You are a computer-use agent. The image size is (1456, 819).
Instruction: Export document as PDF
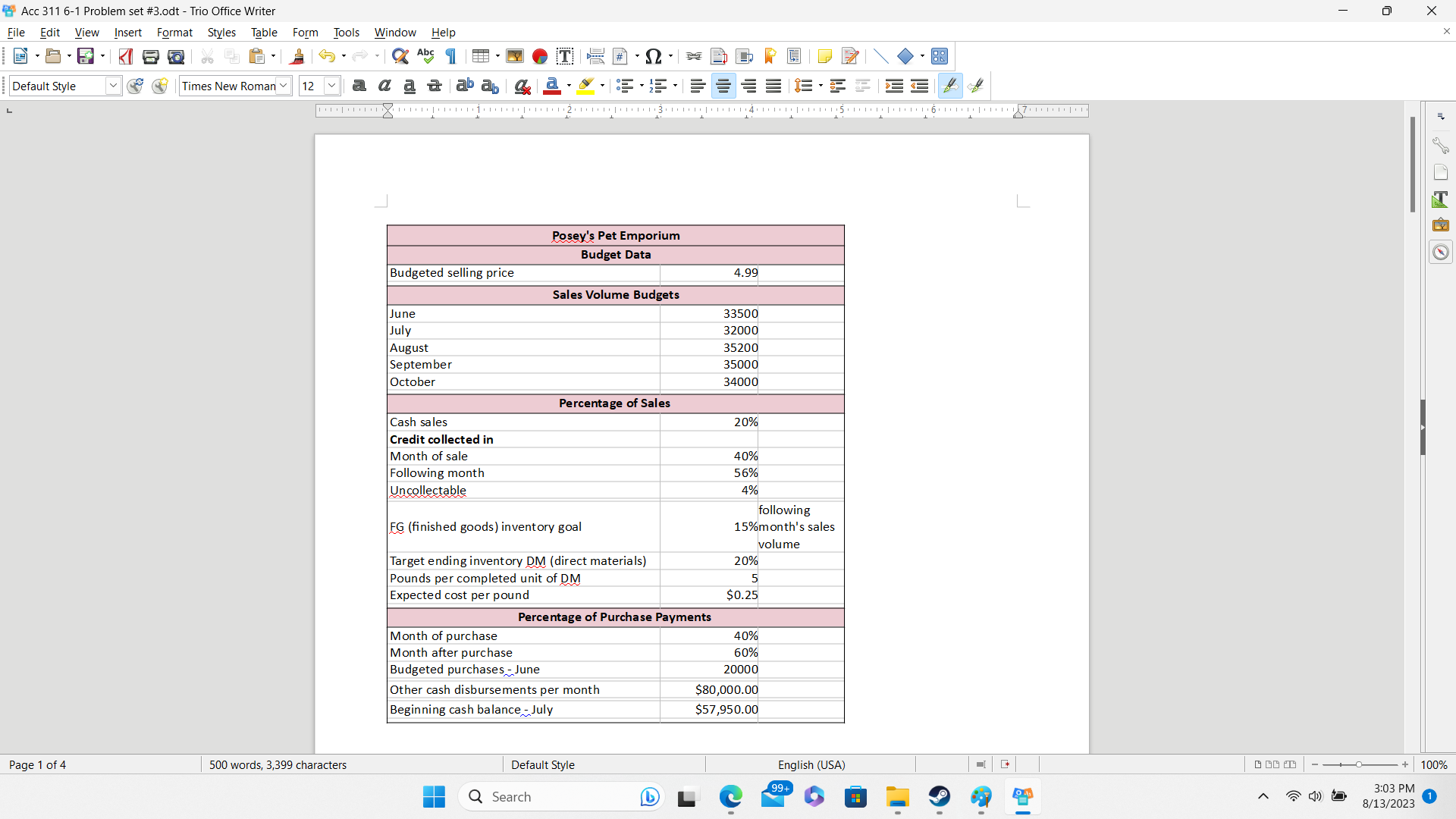click(x=125, y=56)
